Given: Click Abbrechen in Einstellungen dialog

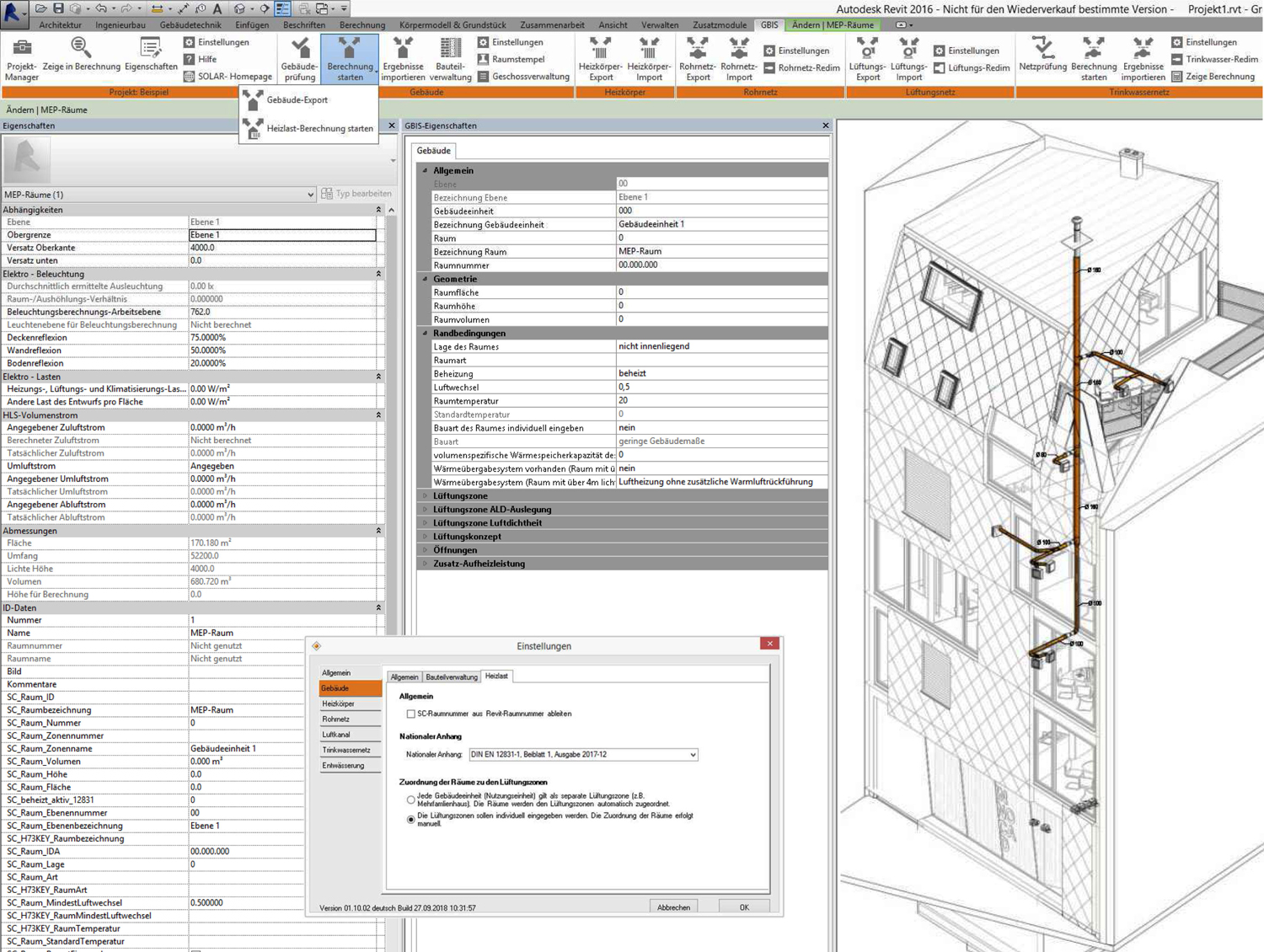Looking at the screenshot, I should [673, 907].
